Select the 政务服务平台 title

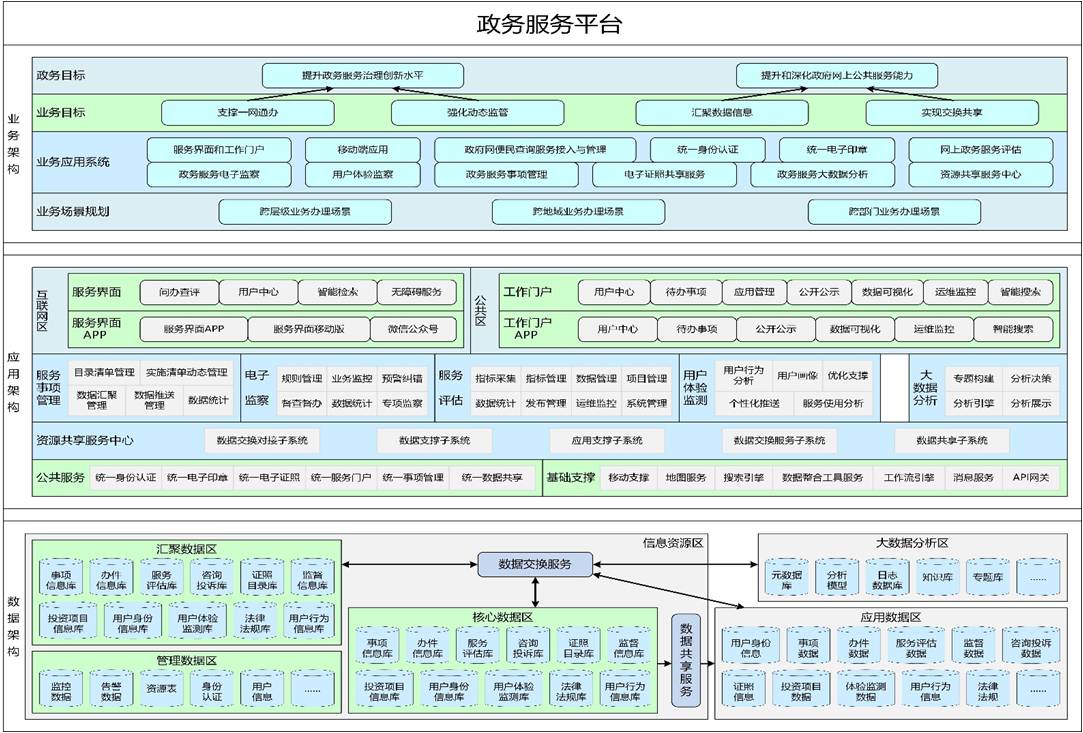[x=549, y=24]
